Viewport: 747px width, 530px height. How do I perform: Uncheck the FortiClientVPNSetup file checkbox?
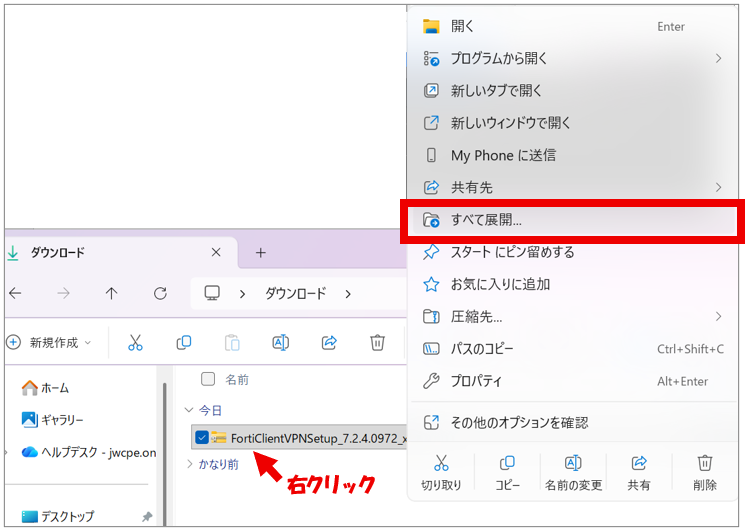(x=202, y=437)
